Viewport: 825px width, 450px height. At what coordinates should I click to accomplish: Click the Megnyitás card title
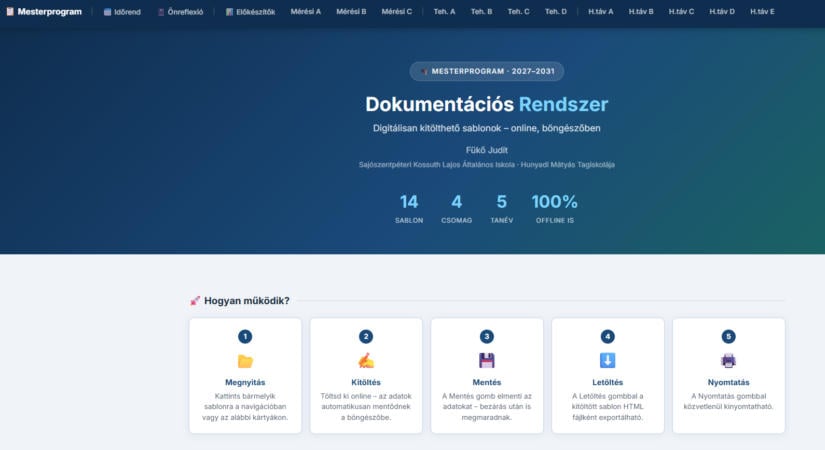coord(245,382)
